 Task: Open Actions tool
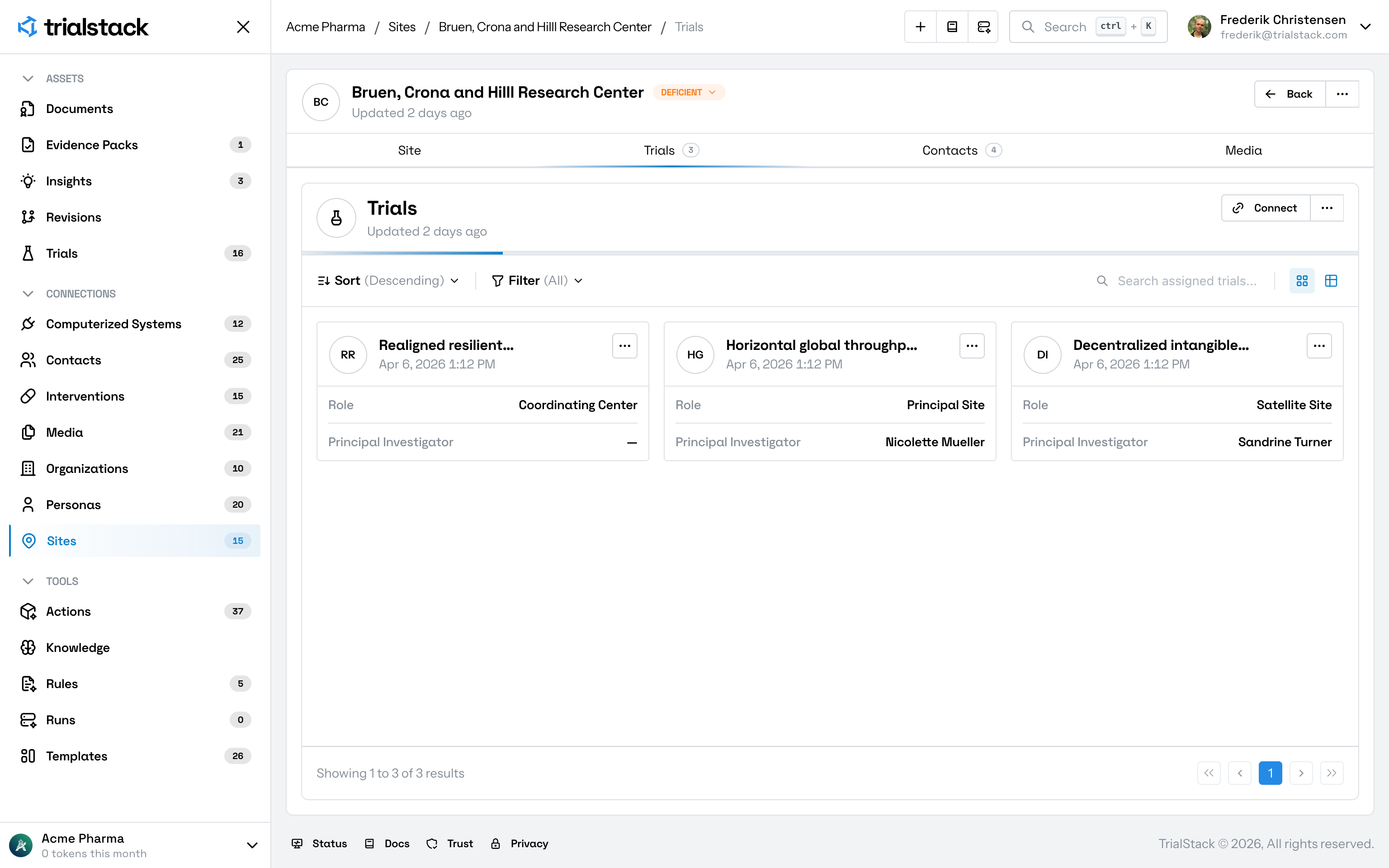135,611
